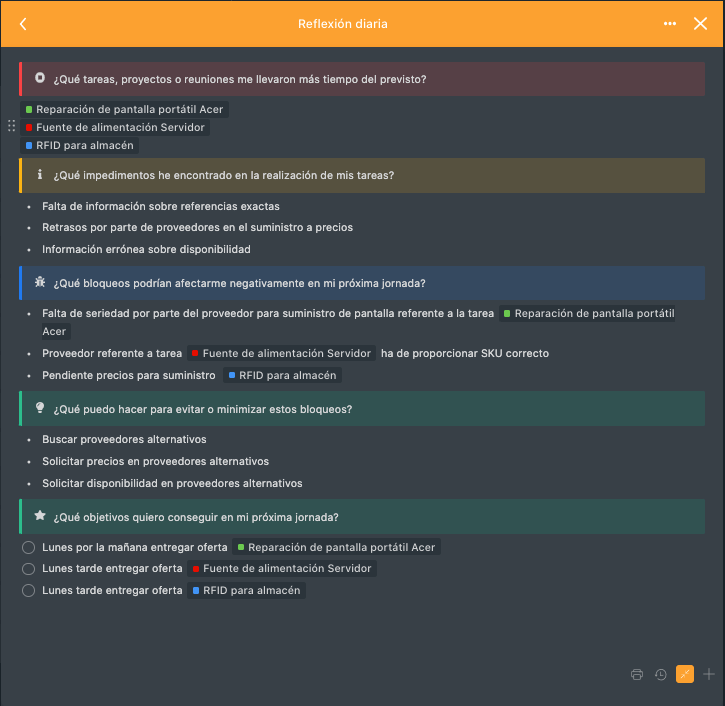Click the bug icon in the bloqueos heading
Viewport: 725px width, 706px height.
(40, 283)
